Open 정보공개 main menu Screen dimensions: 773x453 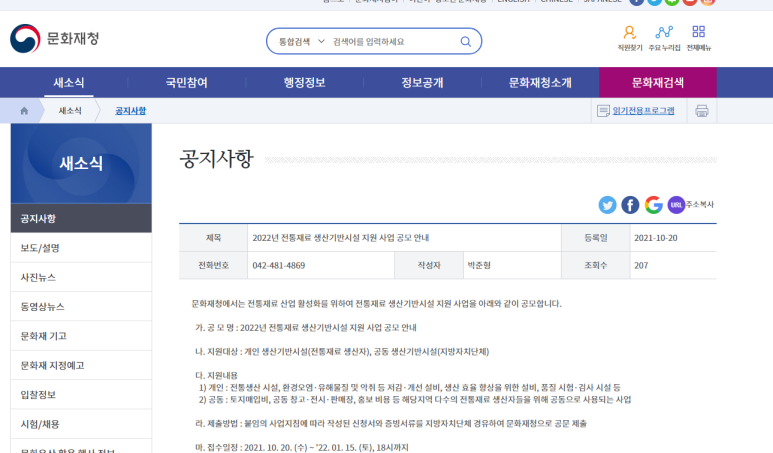point(422,82)
